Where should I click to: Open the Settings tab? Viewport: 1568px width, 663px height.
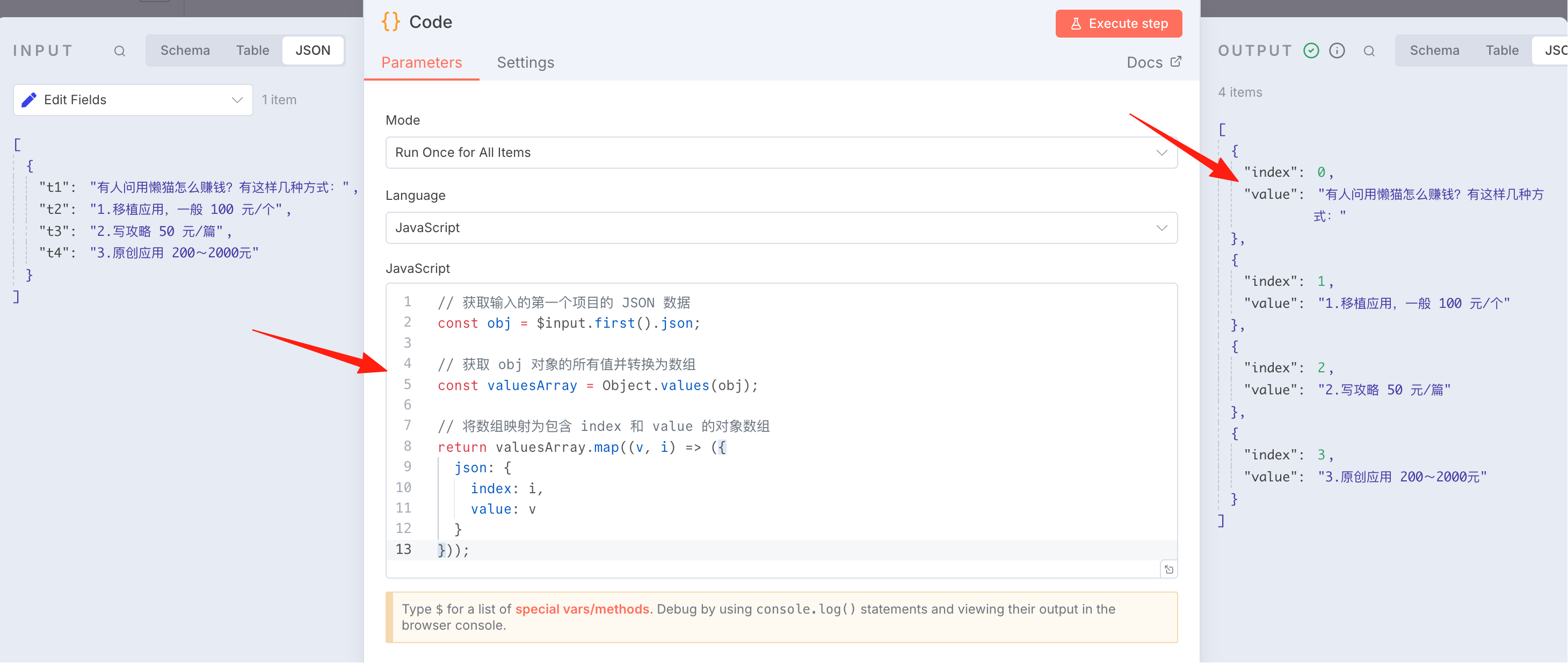coord(525,63)
